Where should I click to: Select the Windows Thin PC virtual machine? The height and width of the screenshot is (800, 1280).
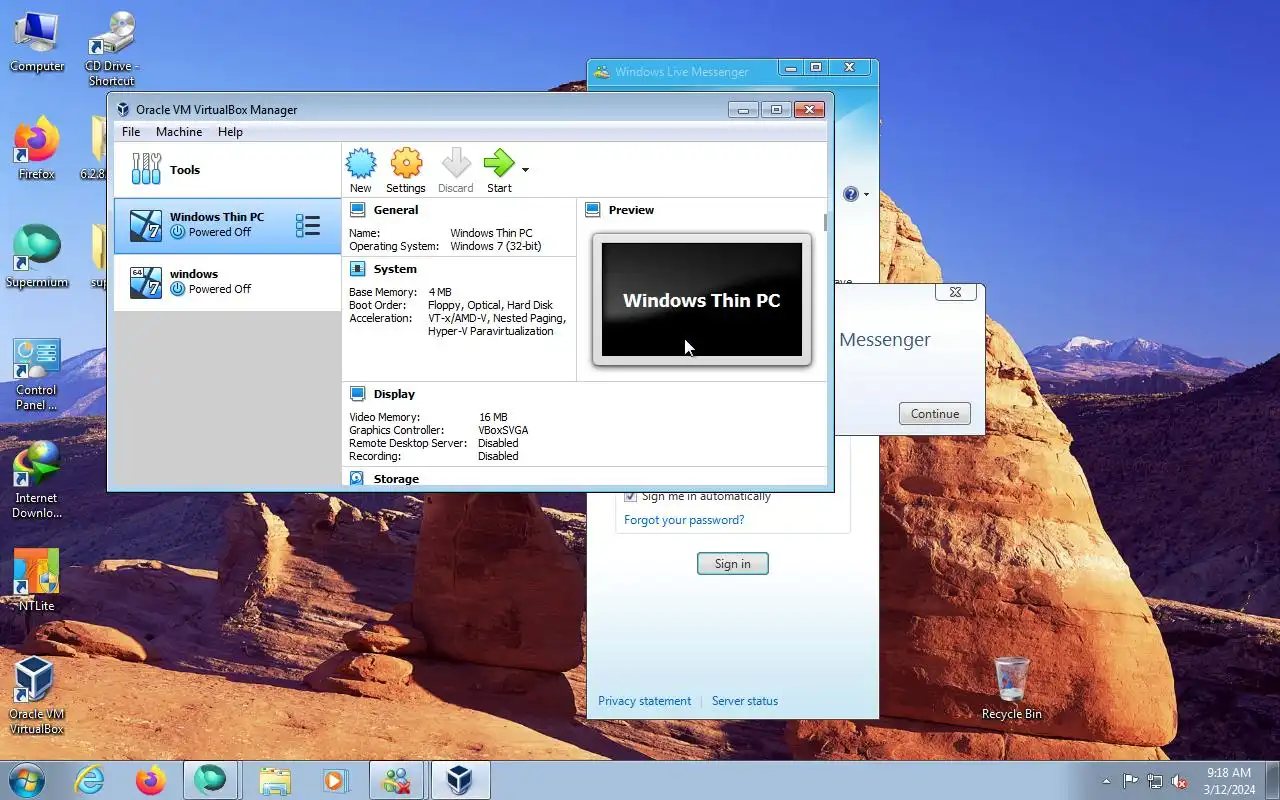227,226
